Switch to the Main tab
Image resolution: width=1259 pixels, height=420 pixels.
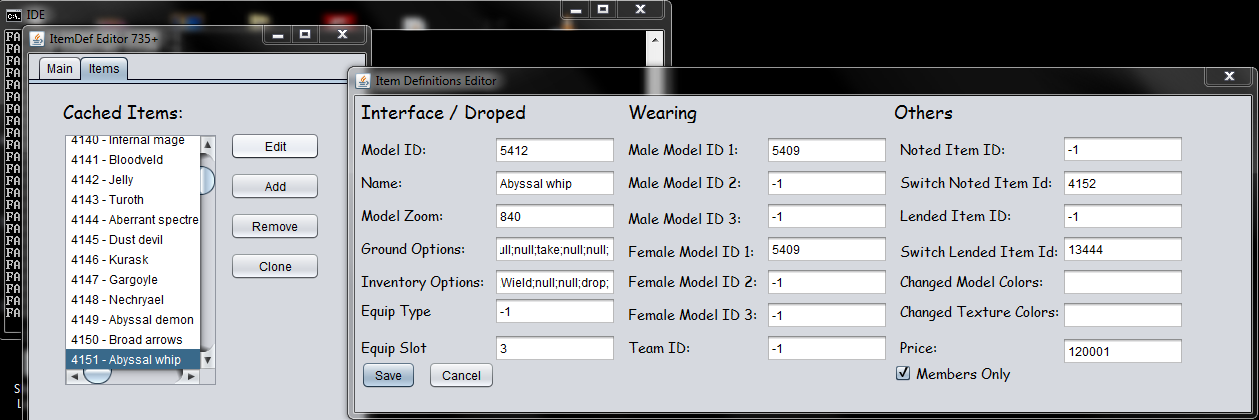(x=60, y=68)
